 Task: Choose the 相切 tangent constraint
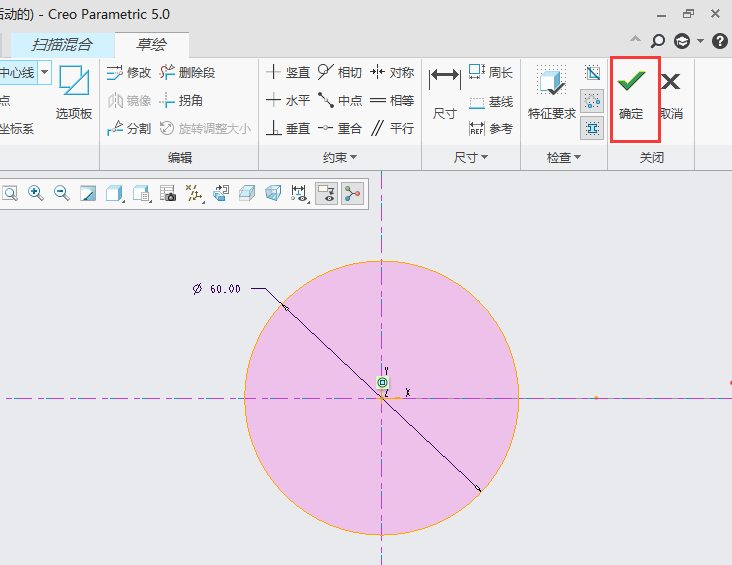[339, 73]
